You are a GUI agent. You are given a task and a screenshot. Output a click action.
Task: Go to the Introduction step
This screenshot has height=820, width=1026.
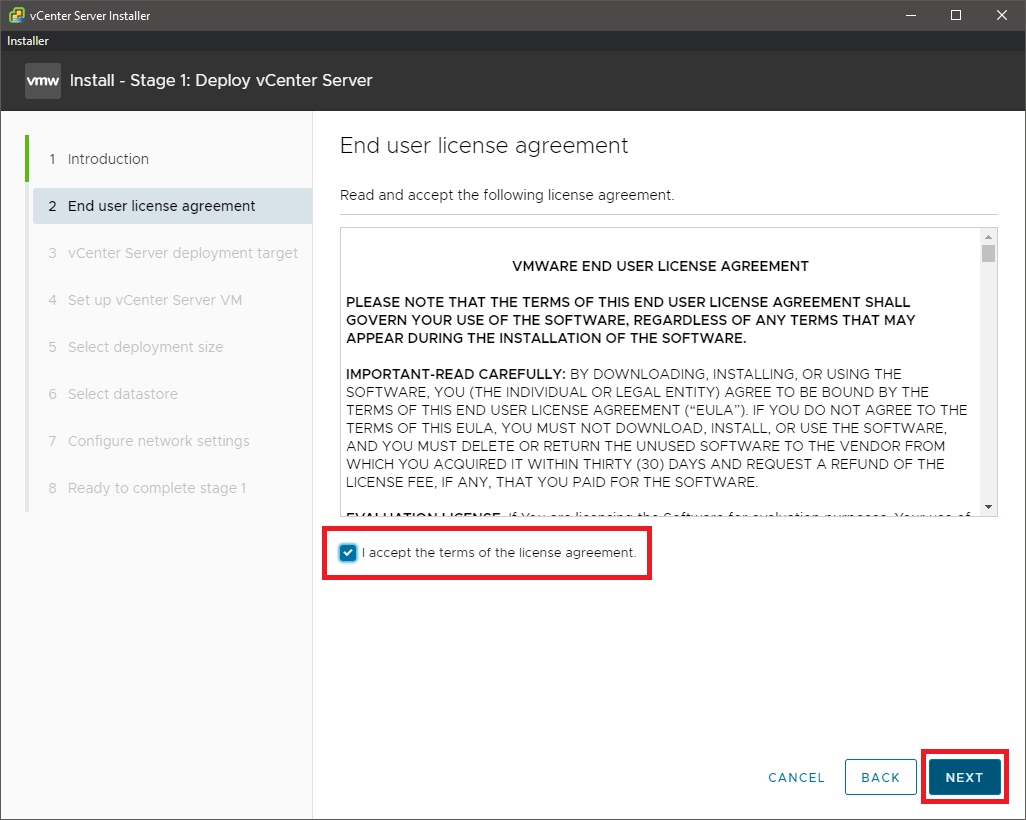pos(108,159)
